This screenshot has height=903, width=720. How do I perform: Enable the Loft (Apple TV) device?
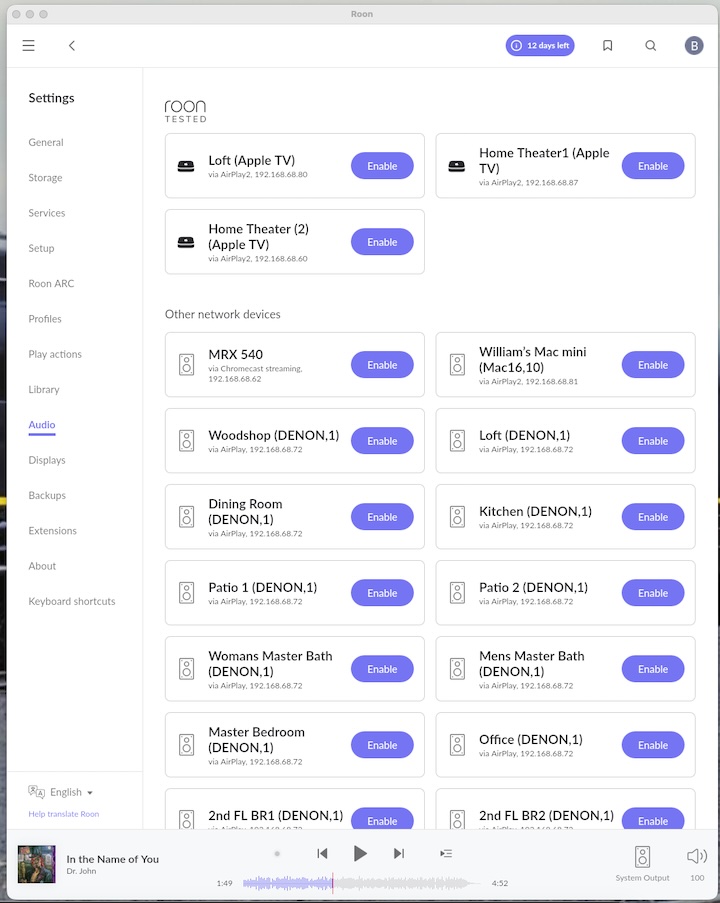point(382,166)
